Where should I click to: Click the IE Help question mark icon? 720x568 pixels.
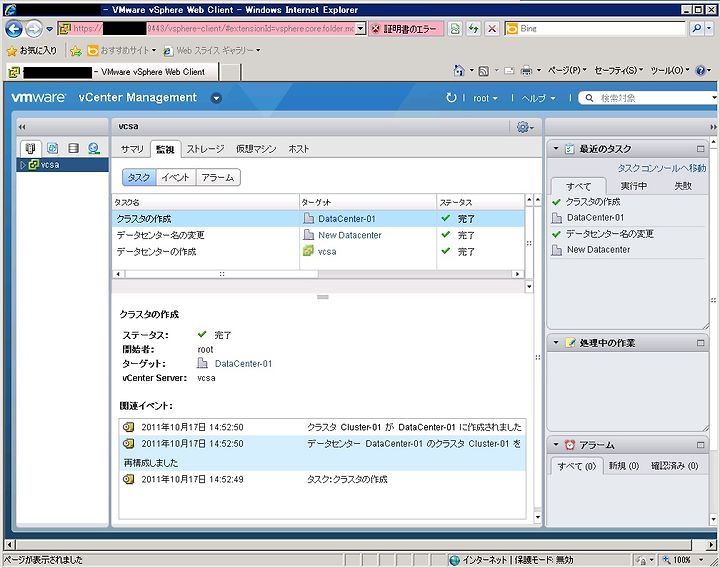[700, 70]
